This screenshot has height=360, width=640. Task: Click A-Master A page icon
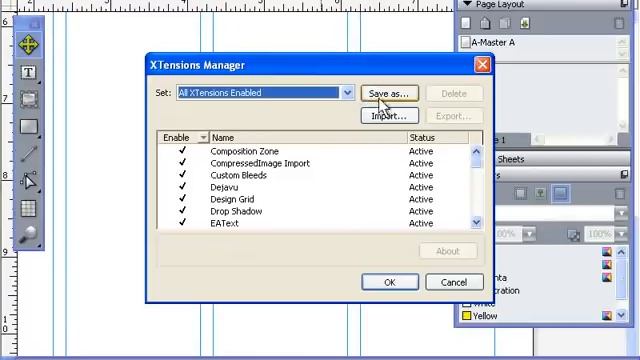pyautogui.click(x=465, y=42)
